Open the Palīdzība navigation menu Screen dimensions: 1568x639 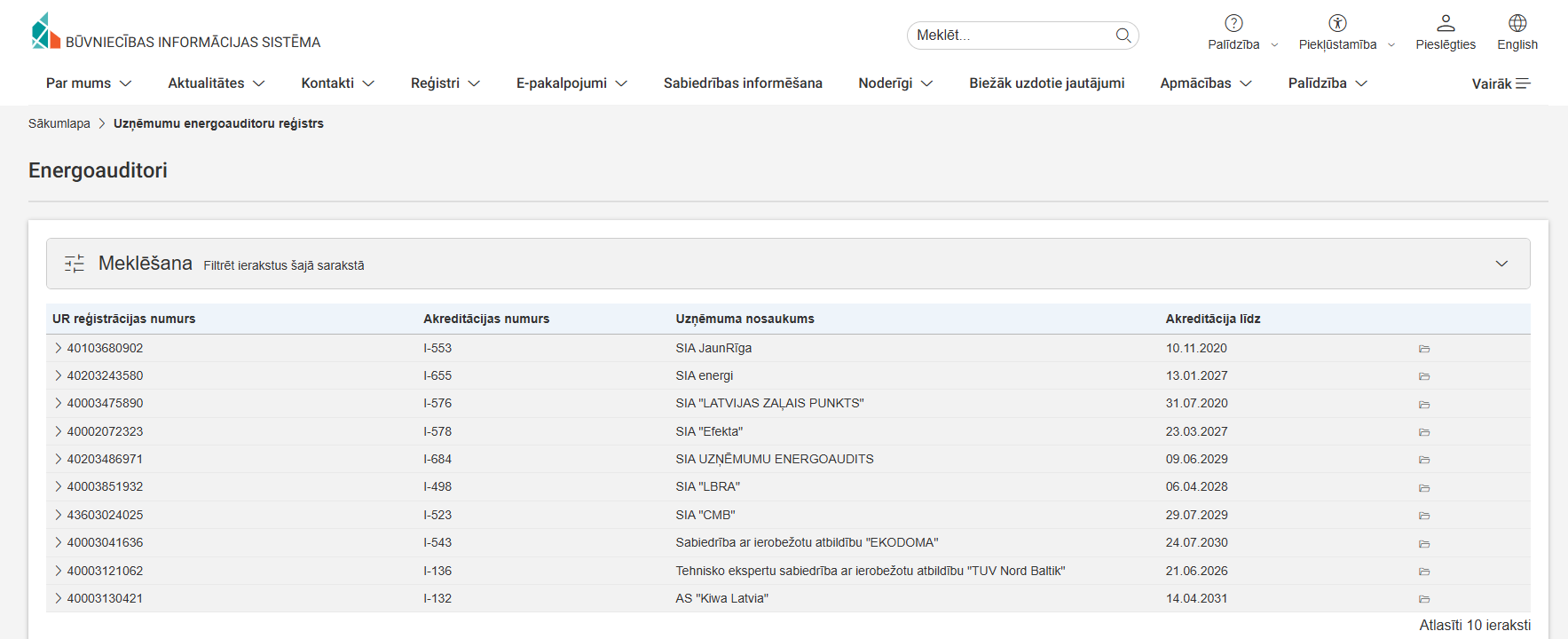pyautogui.click(x=1328, y=83)
